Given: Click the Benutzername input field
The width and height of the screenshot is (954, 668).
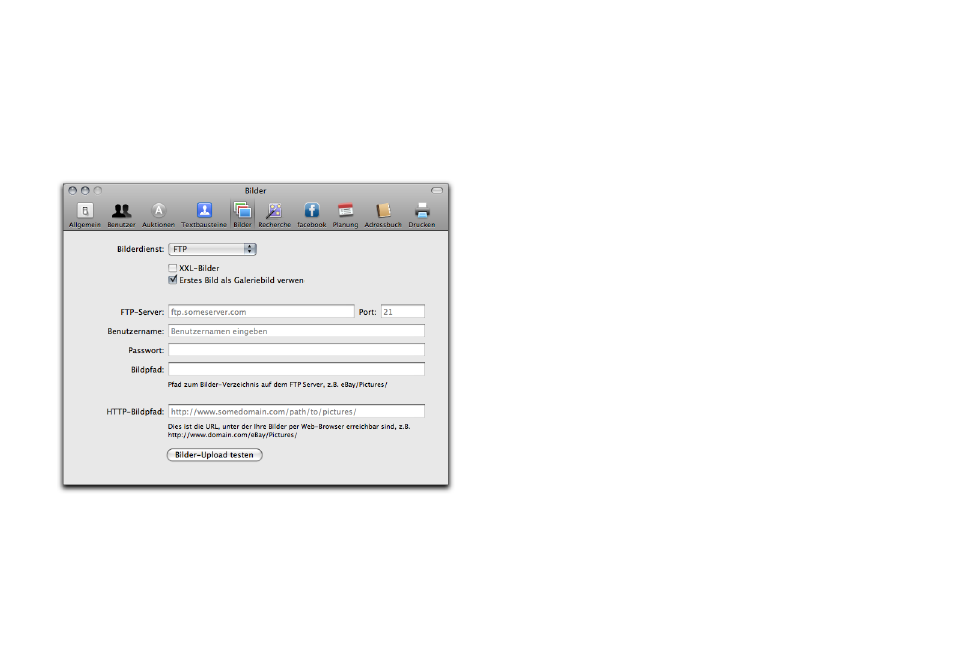Looking at the screenshot, I should (x=296, y=331).
